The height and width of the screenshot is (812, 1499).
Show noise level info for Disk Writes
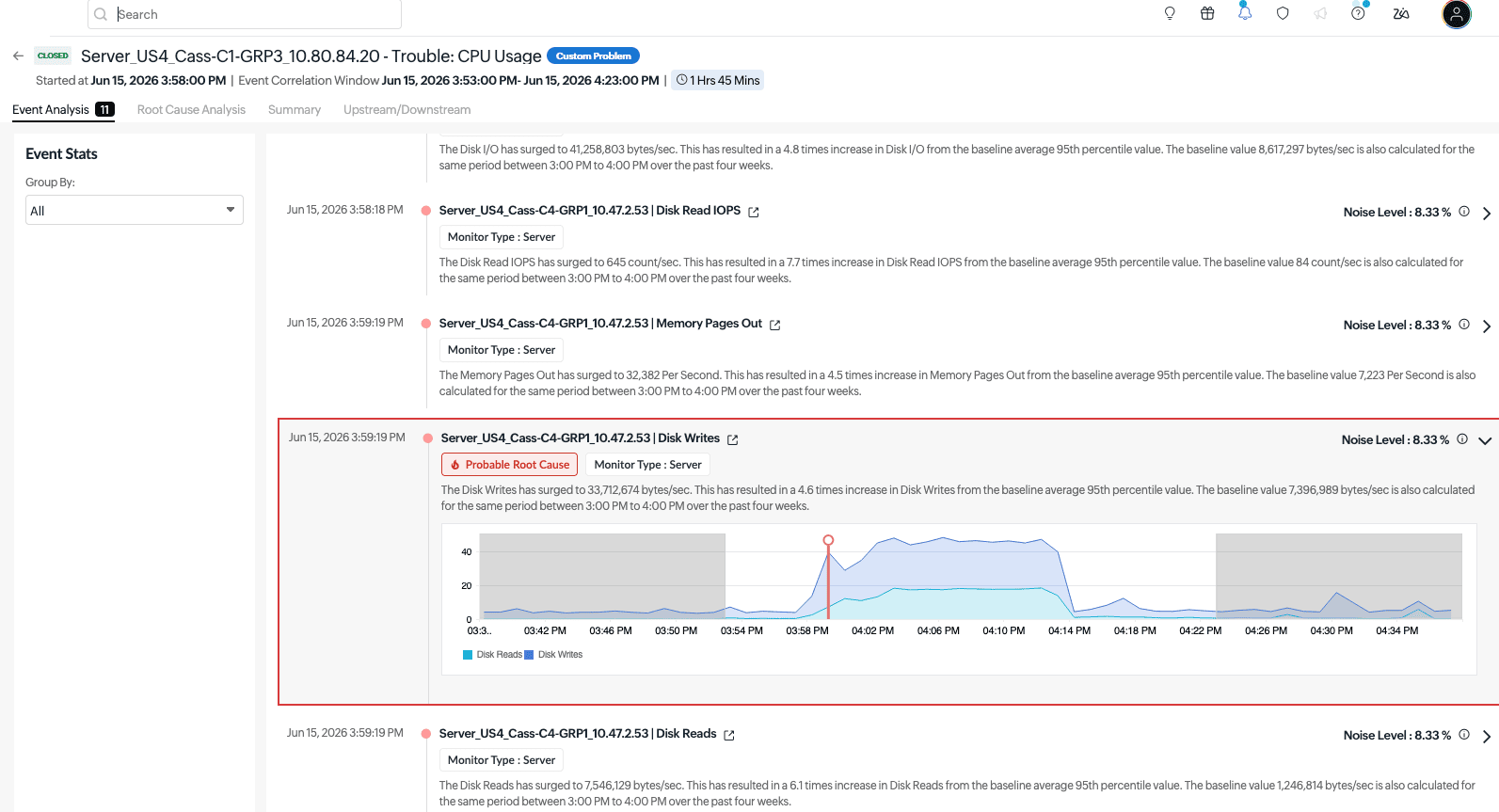(x=1462, y=439)
